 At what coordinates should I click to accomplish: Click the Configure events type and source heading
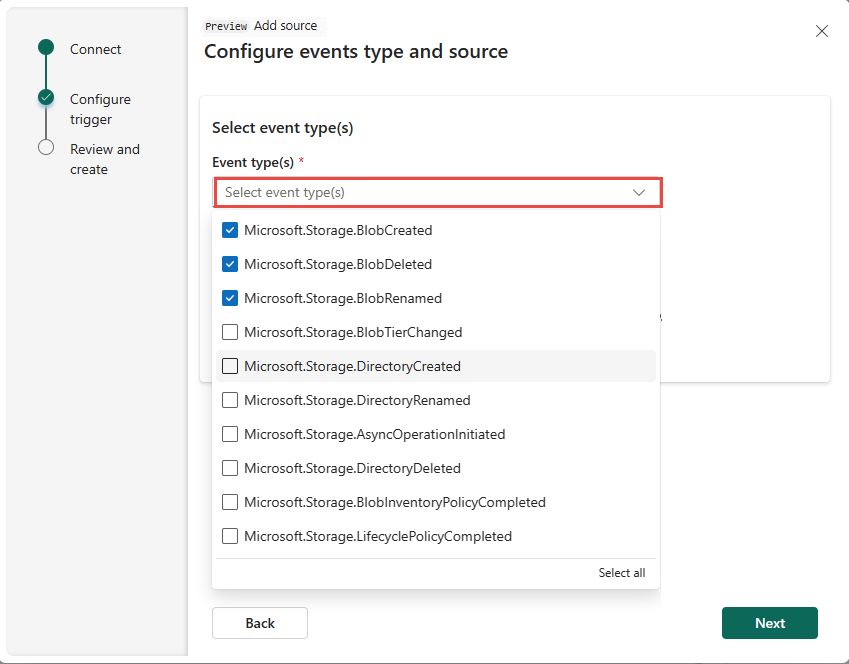[x=356, y=51]
